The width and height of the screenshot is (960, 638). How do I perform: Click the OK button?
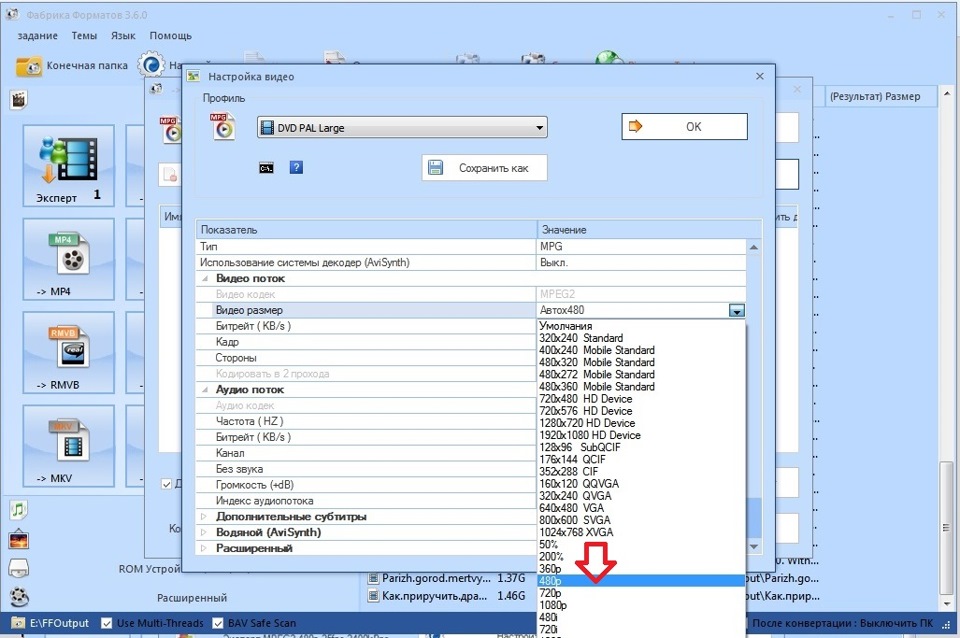(684, 126)
